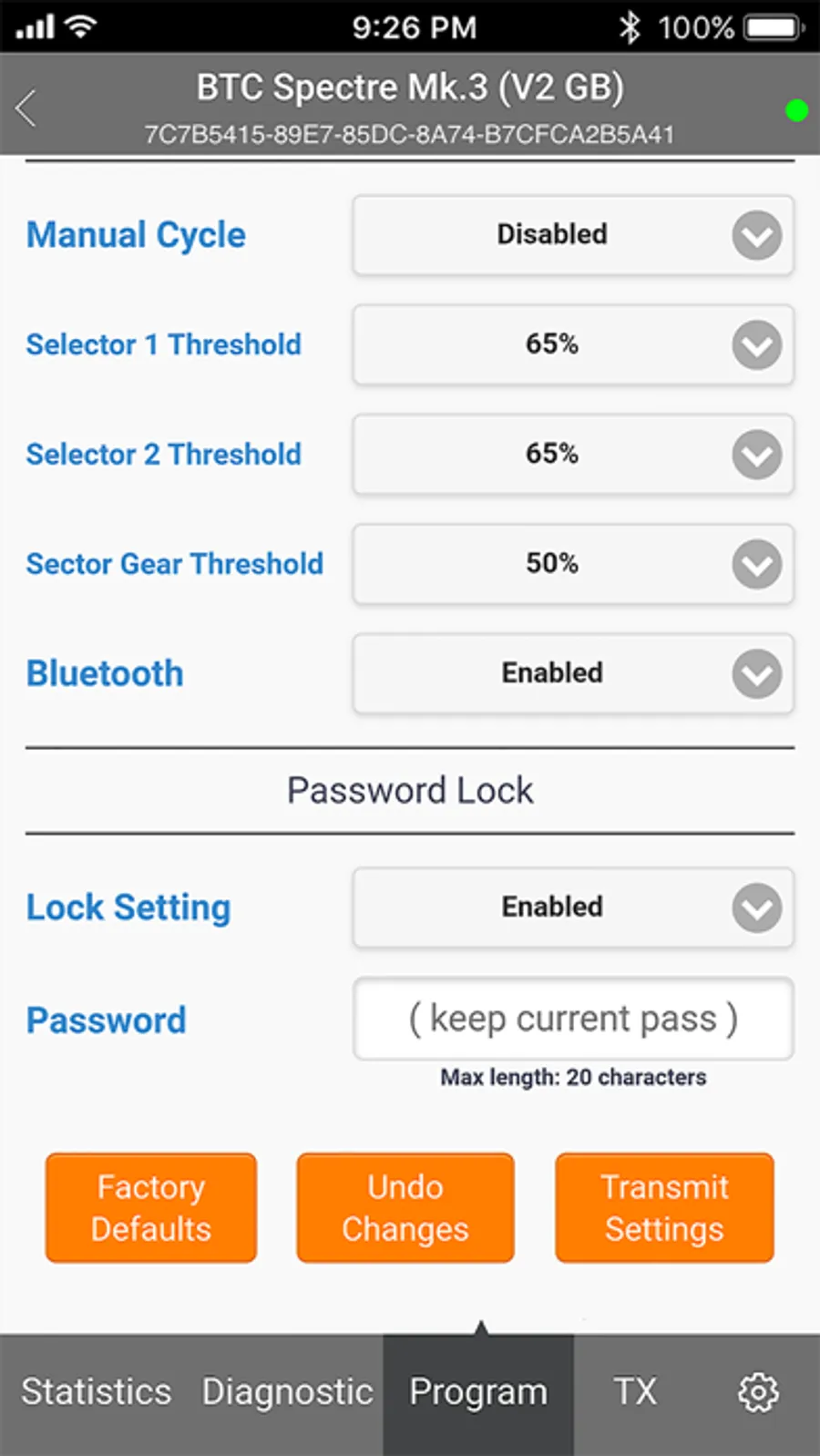
Task: Open the Selector 2 Threshold dropdown
Action: 572,454
